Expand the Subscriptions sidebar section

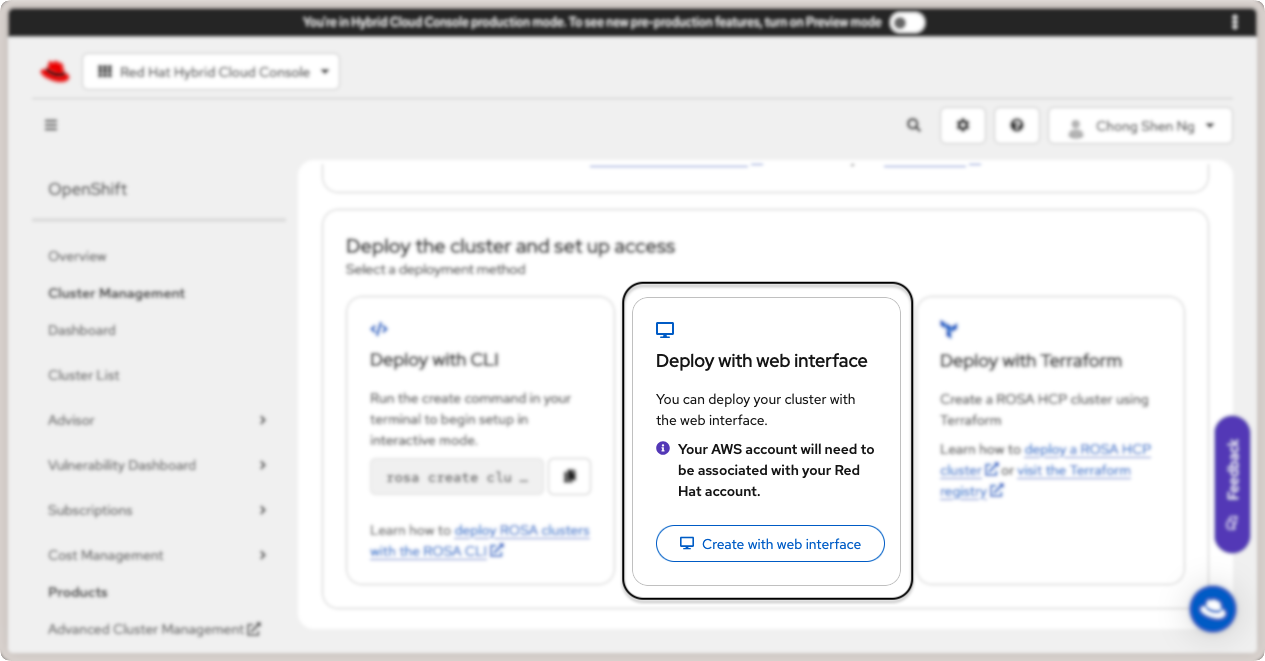262,510
